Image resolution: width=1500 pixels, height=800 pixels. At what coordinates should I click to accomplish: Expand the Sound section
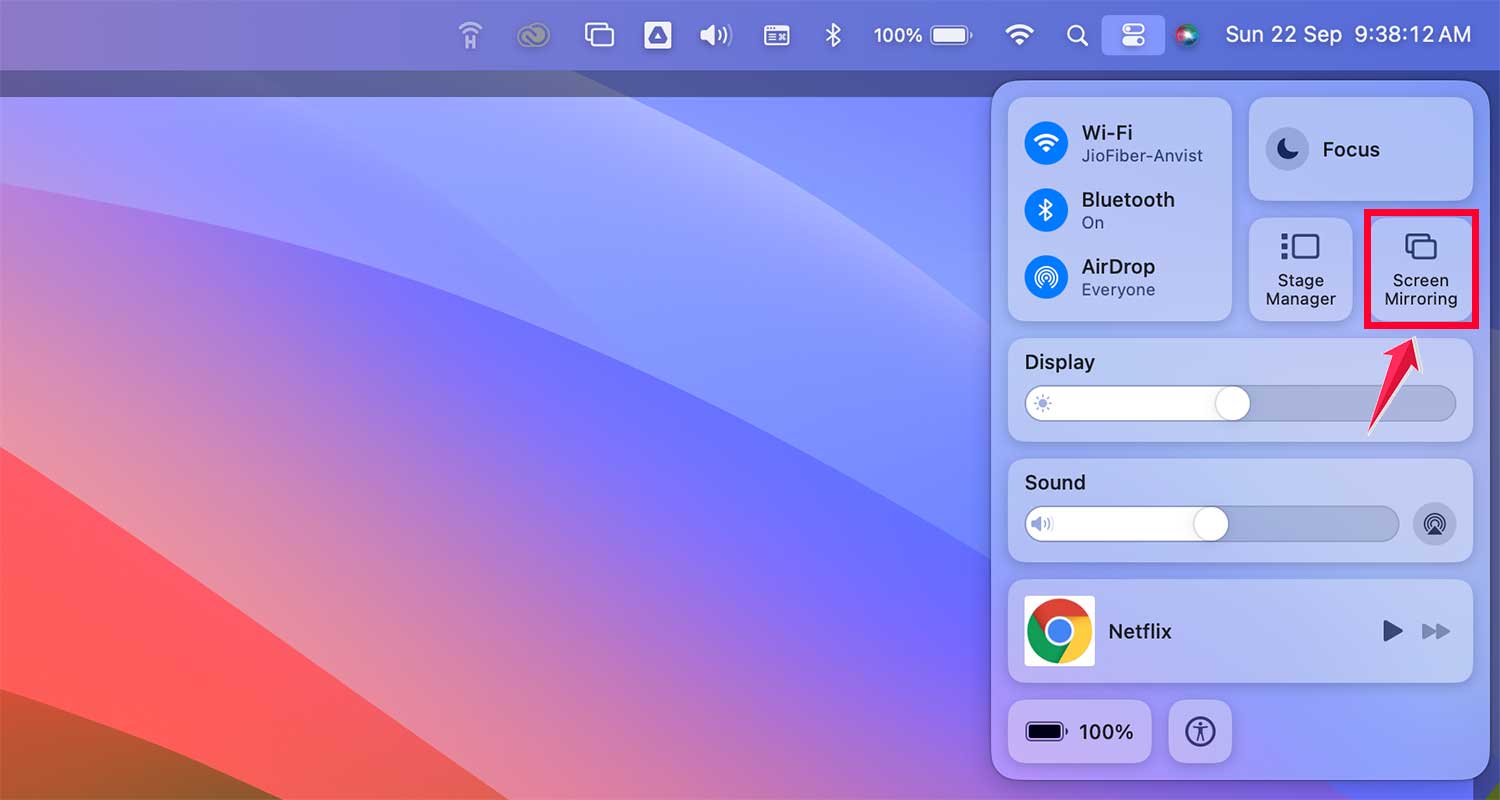(x=1054, y=482)
